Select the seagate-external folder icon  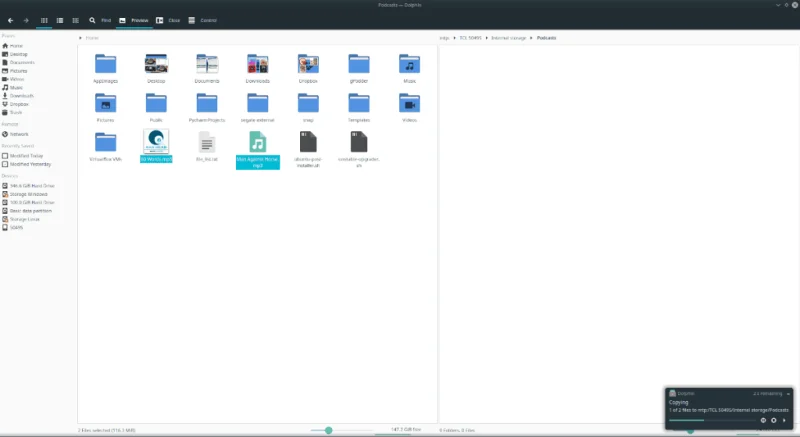point(258,103)
